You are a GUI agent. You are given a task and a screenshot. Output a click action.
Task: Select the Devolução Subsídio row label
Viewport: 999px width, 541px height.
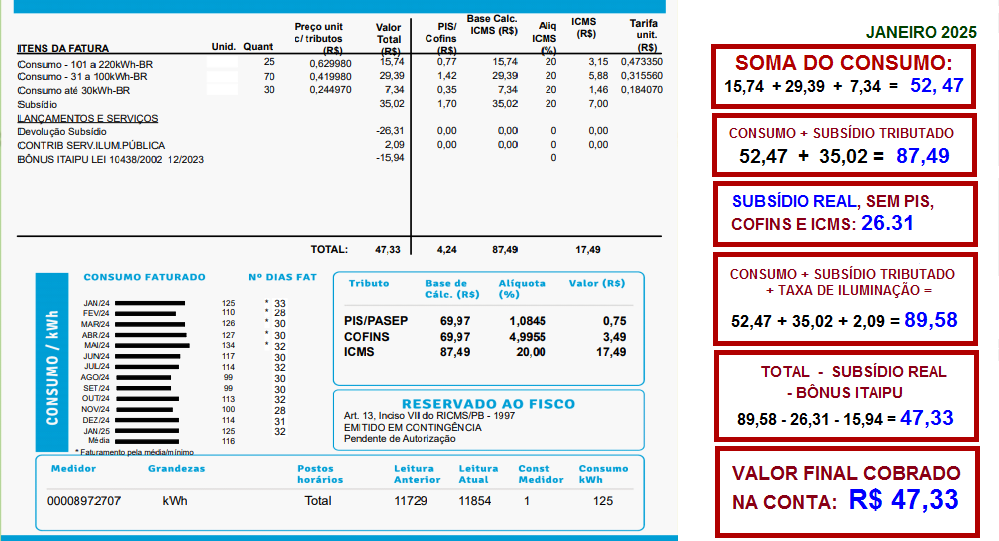(63, 131)
